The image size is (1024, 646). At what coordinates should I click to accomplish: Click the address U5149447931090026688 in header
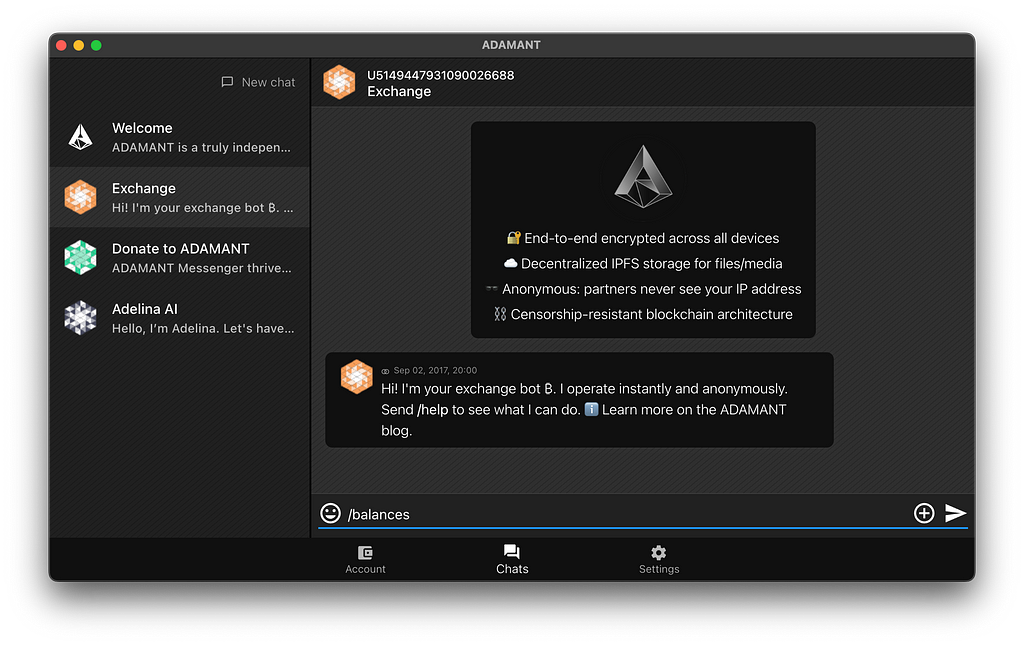[x=441, y=75]
